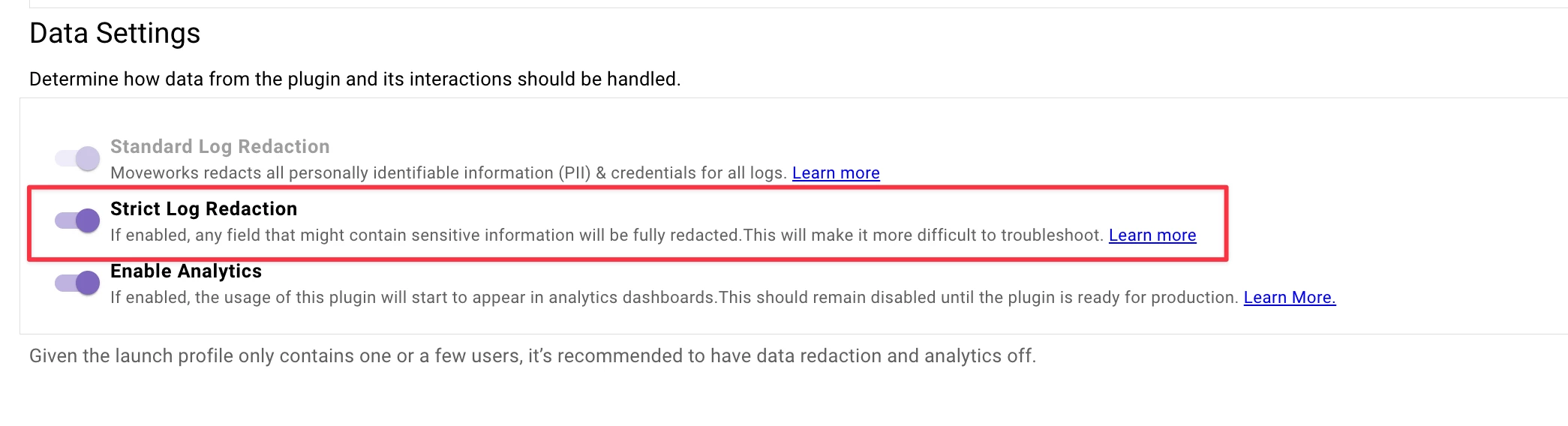
Task: Click the Enable Analytics label
Action: (186, 271)
